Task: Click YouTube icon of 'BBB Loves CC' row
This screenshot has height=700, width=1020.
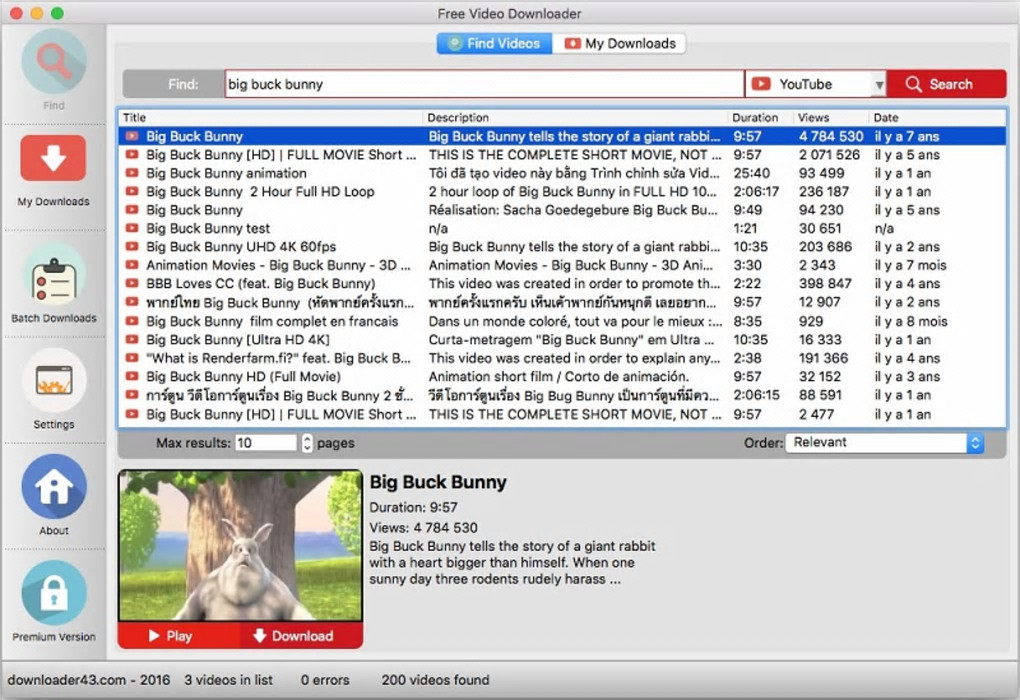Action: 132,284
